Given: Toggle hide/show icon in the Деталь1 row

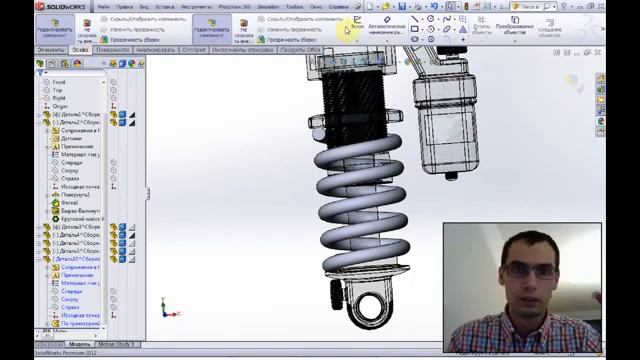Looking at the screenshot, I should [x=113, y=114].
